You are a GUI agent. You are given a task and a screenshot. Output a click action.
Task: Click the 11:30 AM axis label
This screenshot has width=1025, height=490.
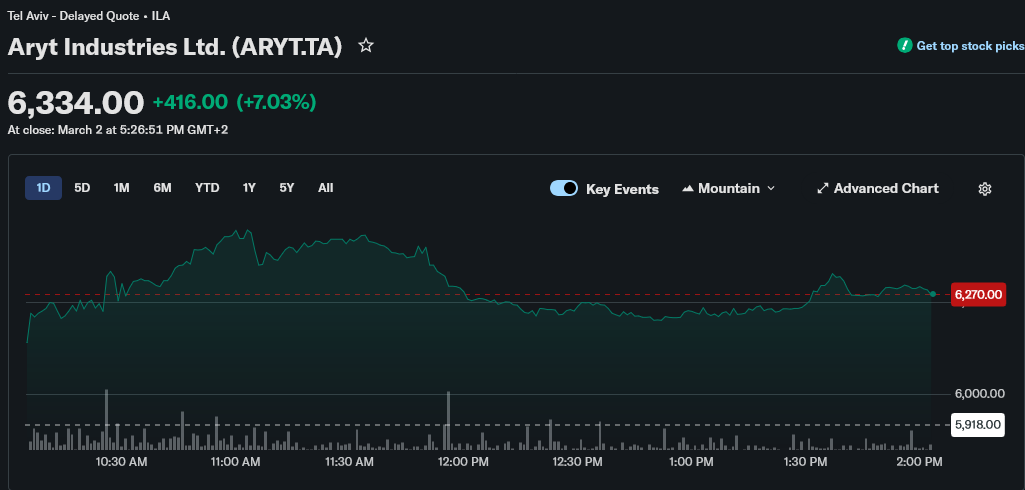(x=347, y=462)
